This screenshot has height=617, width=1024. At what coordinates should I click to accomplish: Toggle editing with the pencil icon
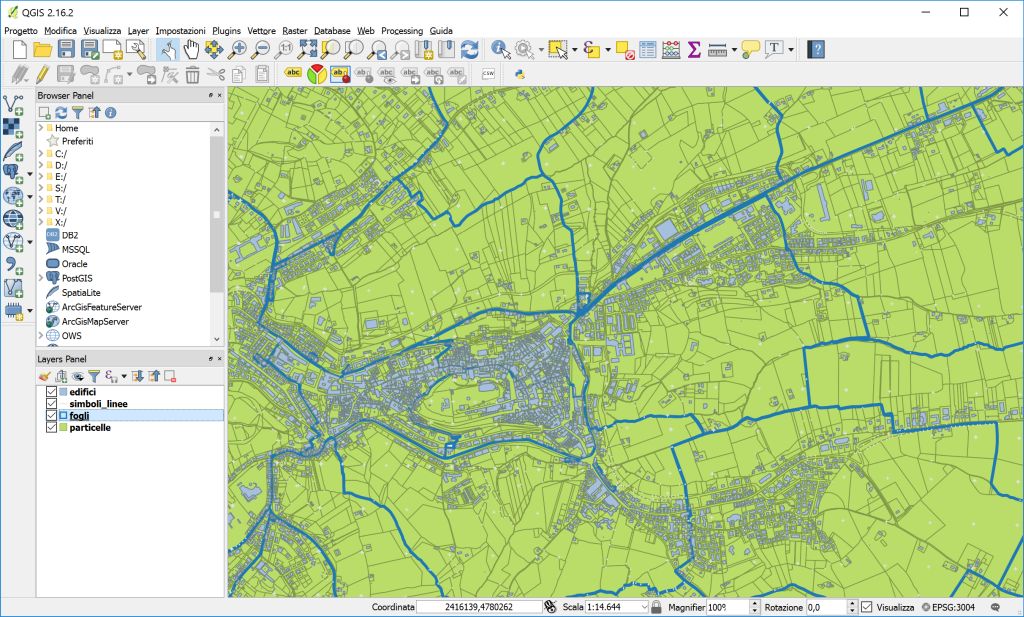tap(42, 74)
